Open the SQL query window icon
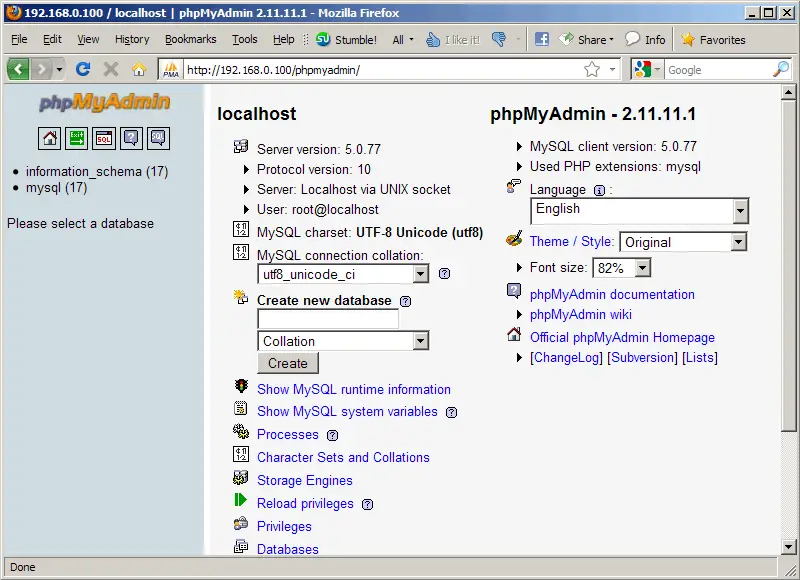 click(x=104, y=138)
